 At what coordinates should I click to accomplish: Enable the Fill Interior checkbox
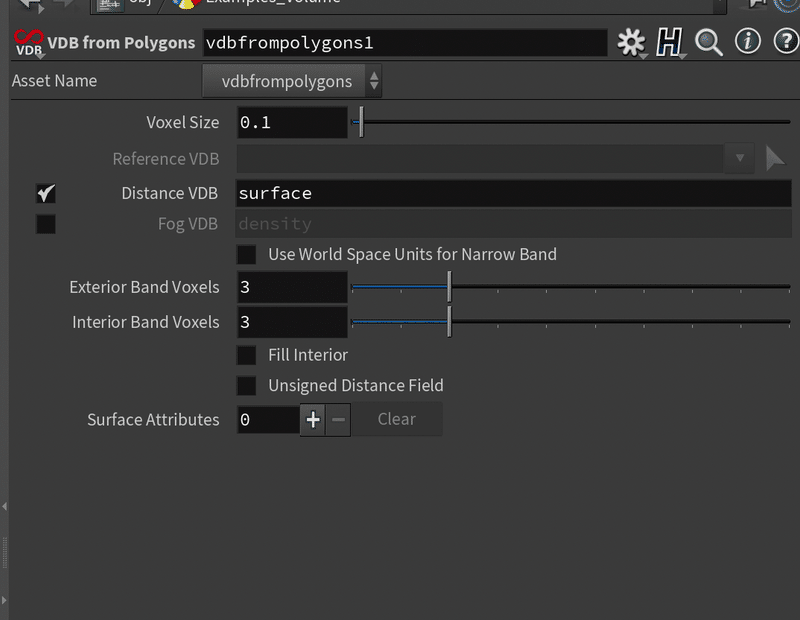point(246,355)
